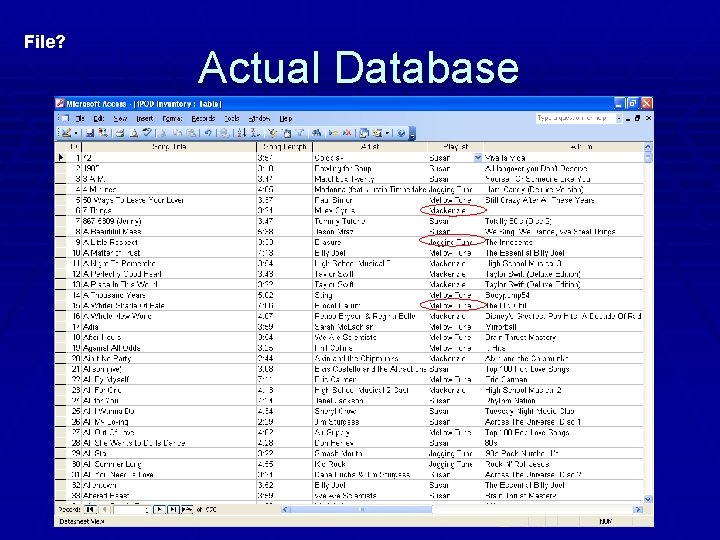Screen dimensions: 720x540
Task: Open the Tools menu
Action: (x=232, y=118)
